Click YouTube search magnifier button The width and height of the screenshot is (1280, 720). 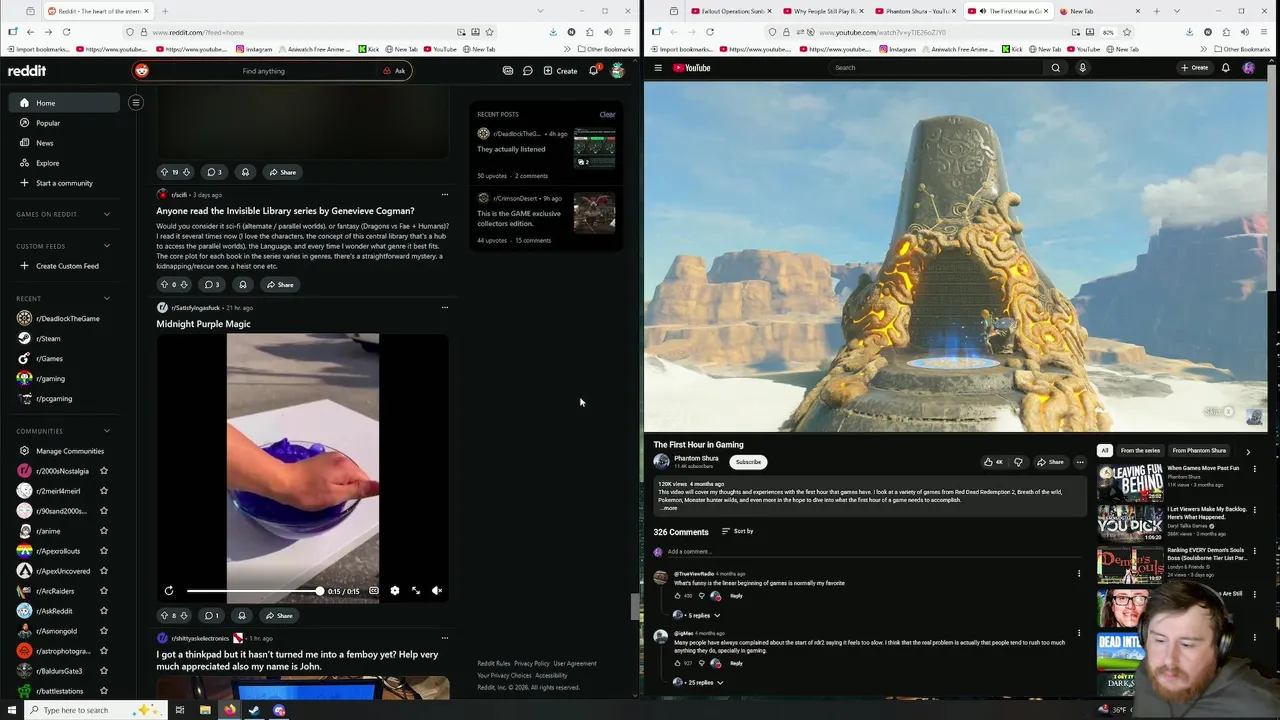(x=1055, y=68)
